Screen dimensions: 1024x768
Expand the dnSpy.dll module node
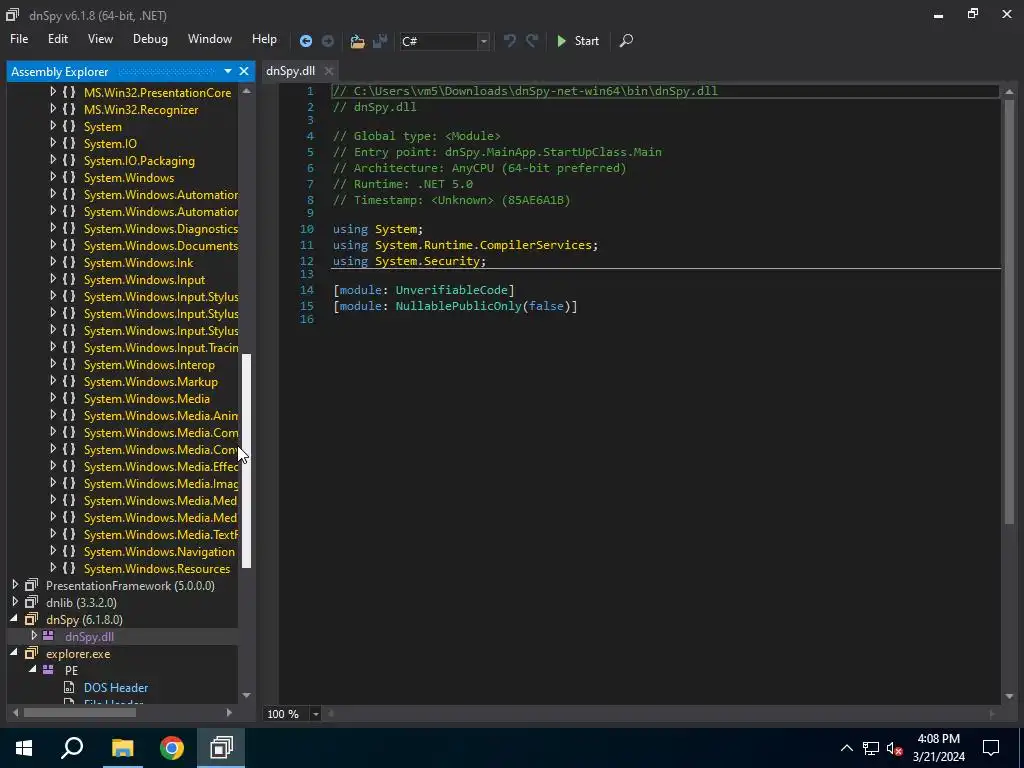coord(34,635)
